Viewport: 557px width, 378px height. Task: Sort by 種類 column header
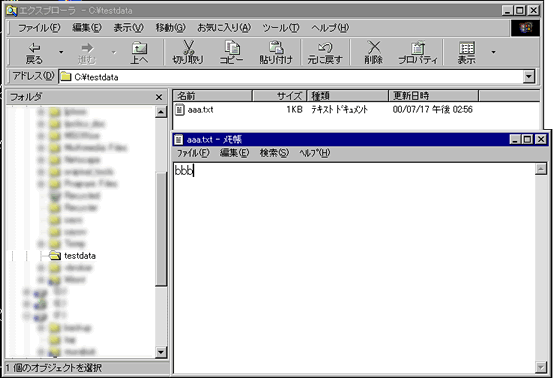pos(347,96)
